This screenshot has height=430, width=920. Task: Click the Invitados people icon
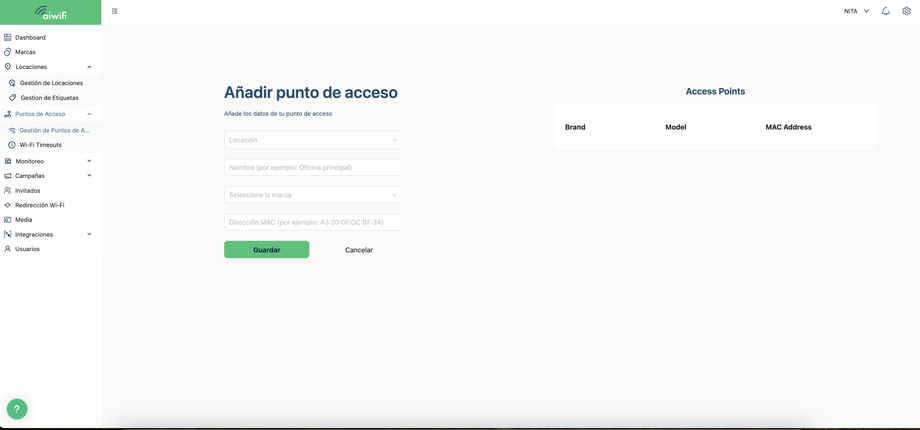click(x=8, y=191)
